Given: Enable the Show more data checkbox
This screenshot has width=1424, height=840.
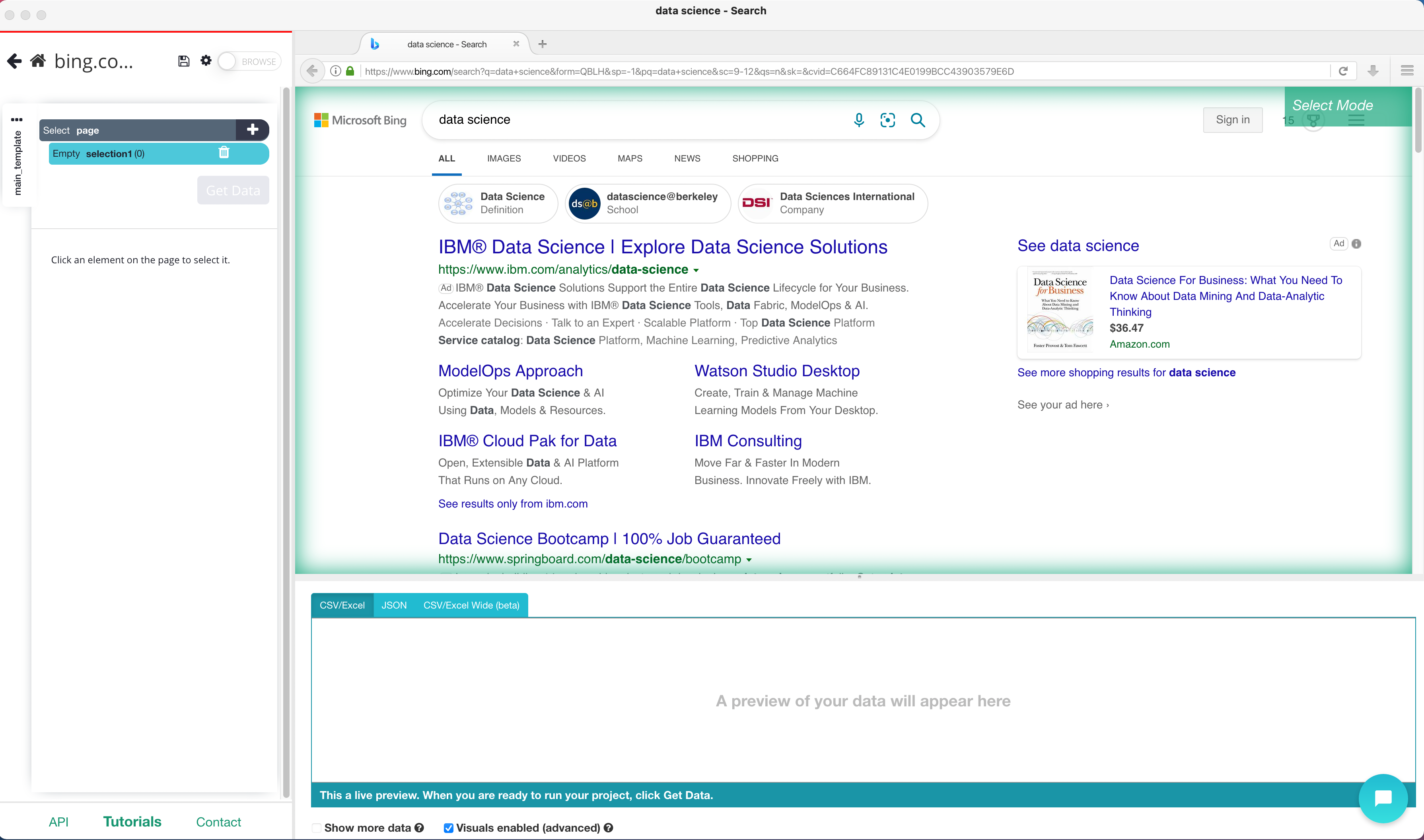Looking at the screenshot, I should click(316, 828).
